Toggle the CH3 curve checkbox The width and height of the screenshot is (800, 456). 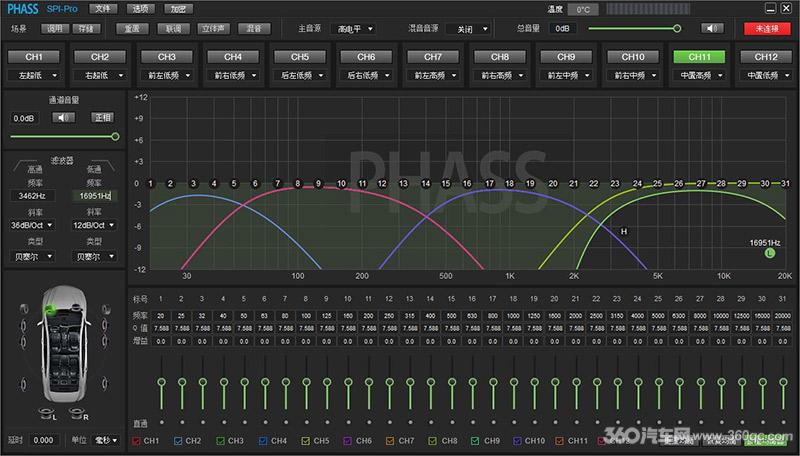[x=220, y=441]
